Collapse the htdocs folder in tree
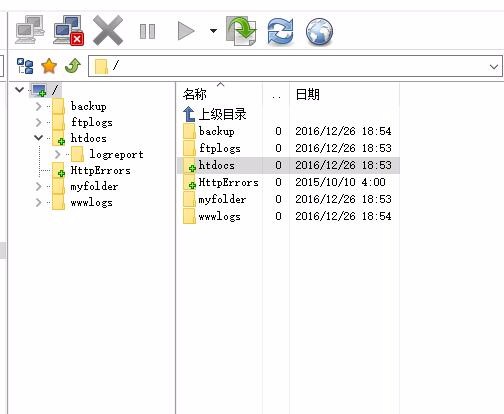 click(x=39, y=137)
